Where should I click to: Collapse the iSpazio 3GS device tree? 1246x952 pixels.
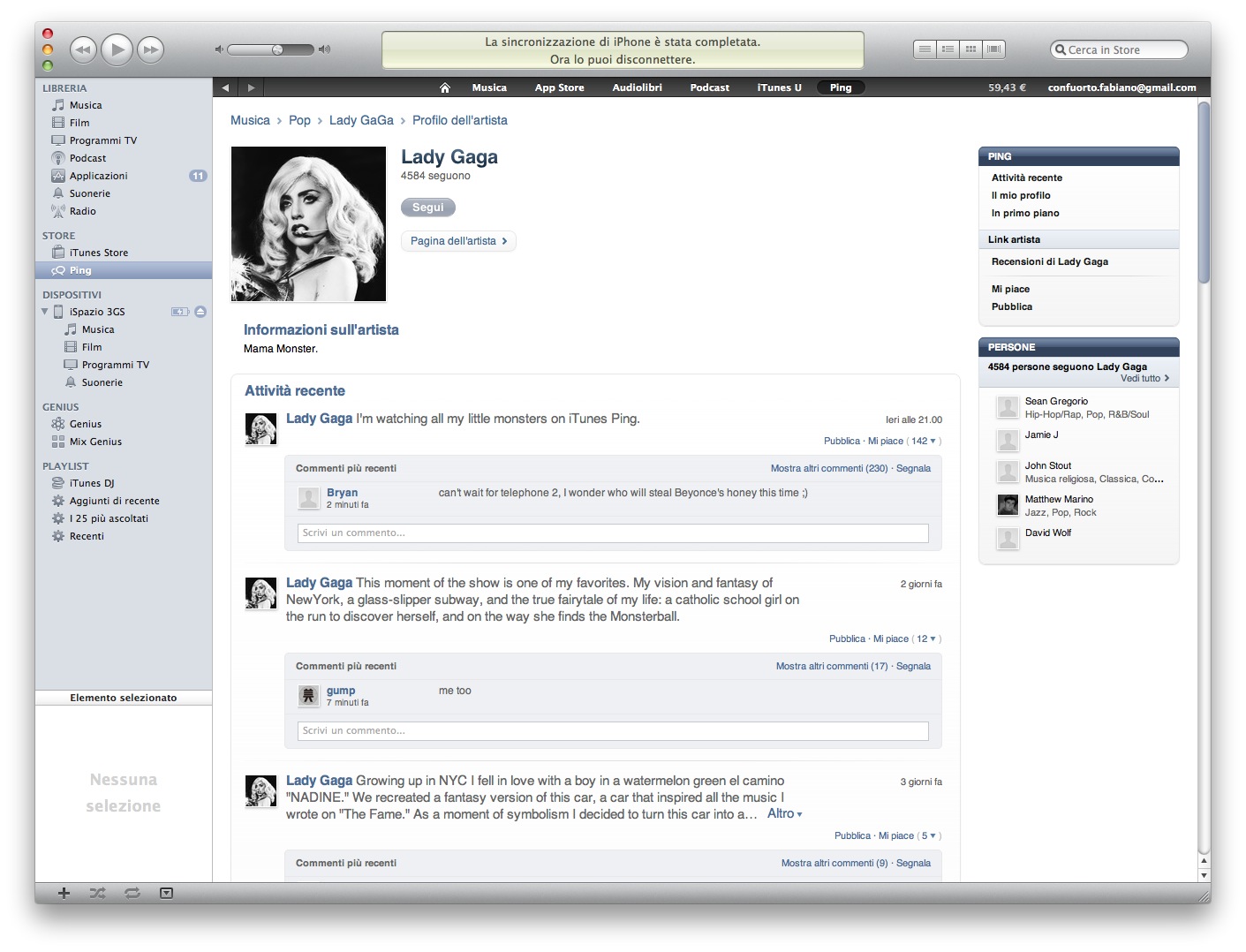pyautogui.click(x=45, y=312)
